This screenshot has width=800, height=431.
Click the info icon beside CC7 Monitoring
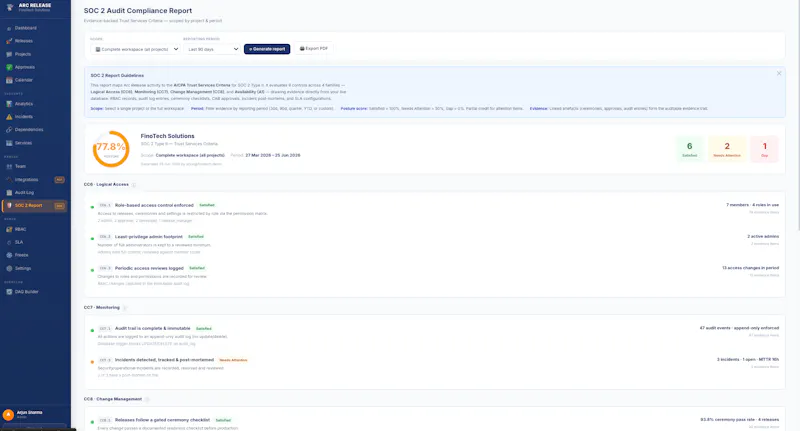click(x=124, y=308)
